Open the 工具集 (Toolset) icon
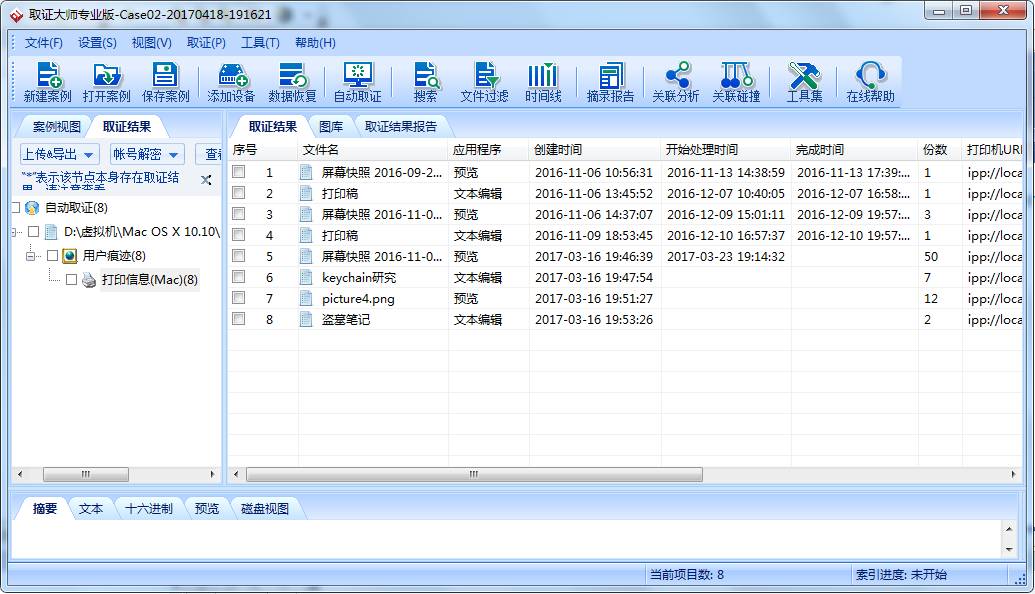The height and width of the screenshot is (594, 1035). [x=804, y=82]
